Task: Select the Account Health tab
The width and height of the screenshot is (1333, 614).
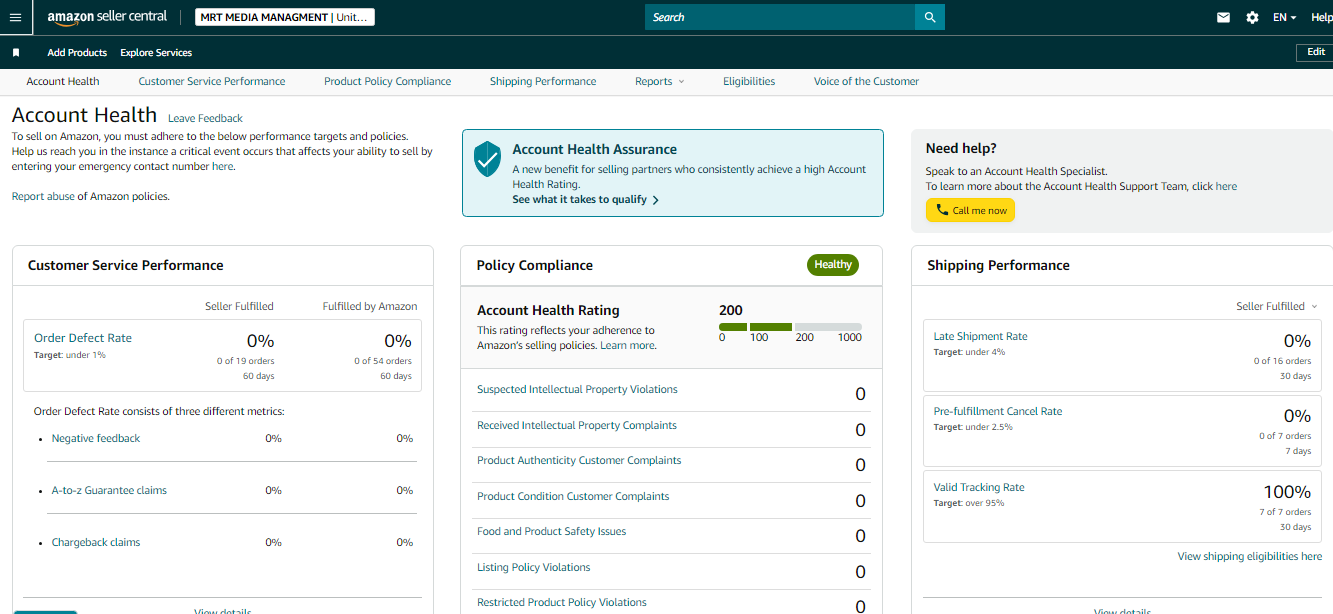Action: click(x=63, y=82)
